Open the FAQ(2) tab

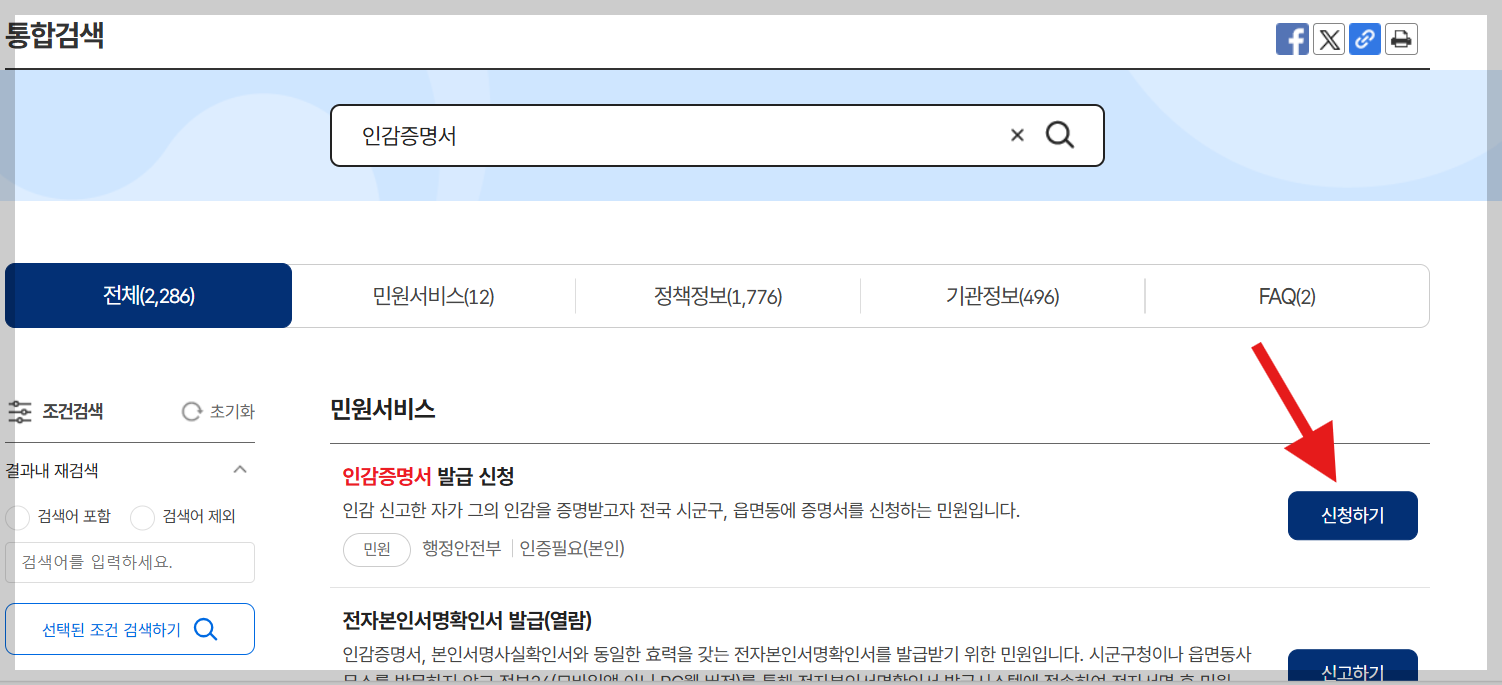coord(1288,295)
